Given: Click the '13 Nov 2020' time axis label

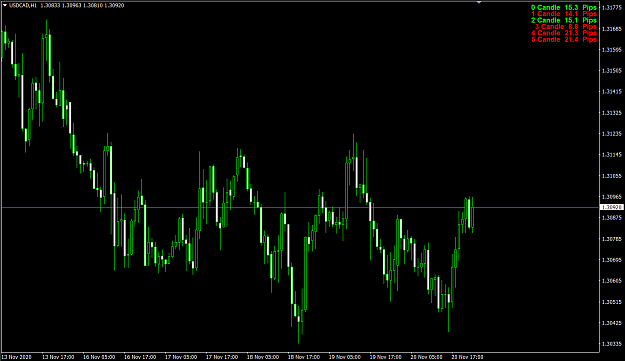Looking at the screenshot, I should point(16,357).
